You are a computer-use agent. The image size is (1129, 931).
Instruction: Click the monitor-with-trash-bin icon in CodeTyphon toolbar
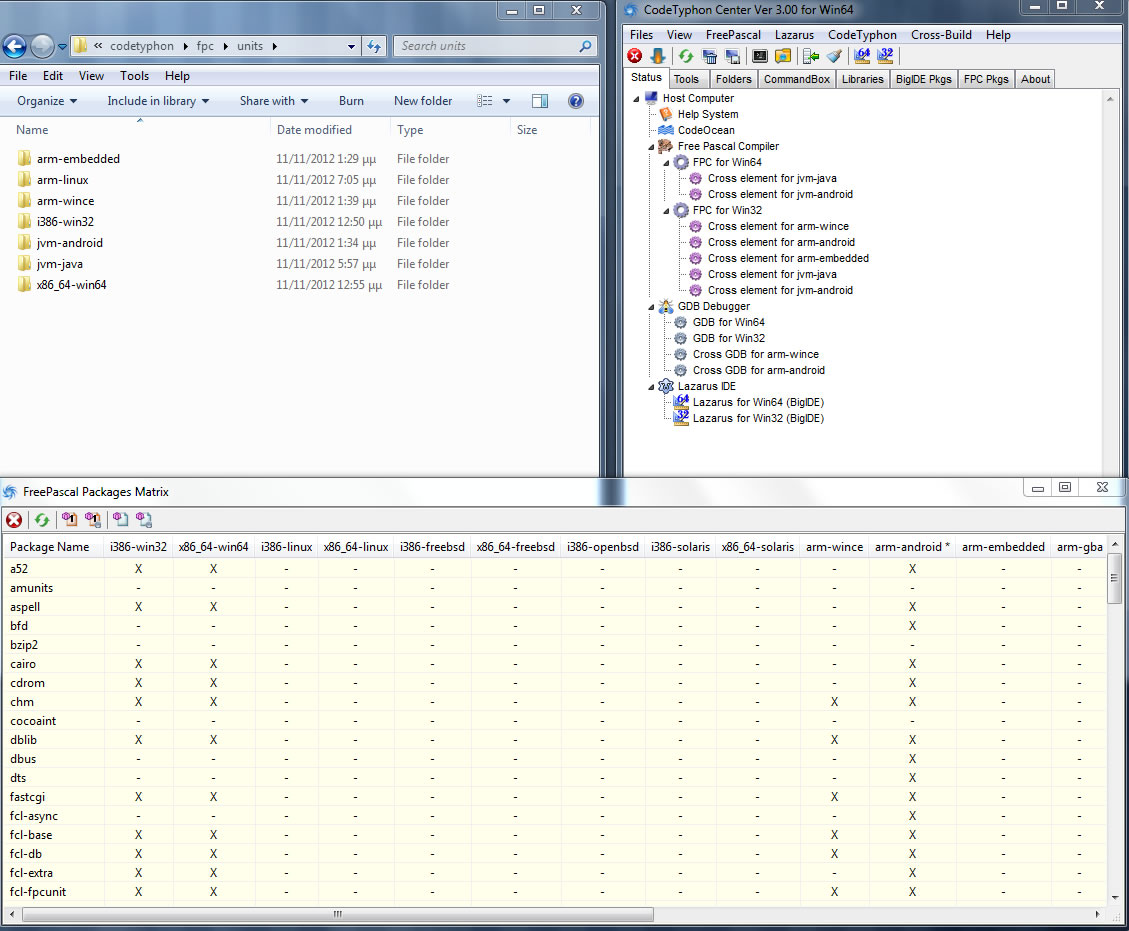[709, 56]
